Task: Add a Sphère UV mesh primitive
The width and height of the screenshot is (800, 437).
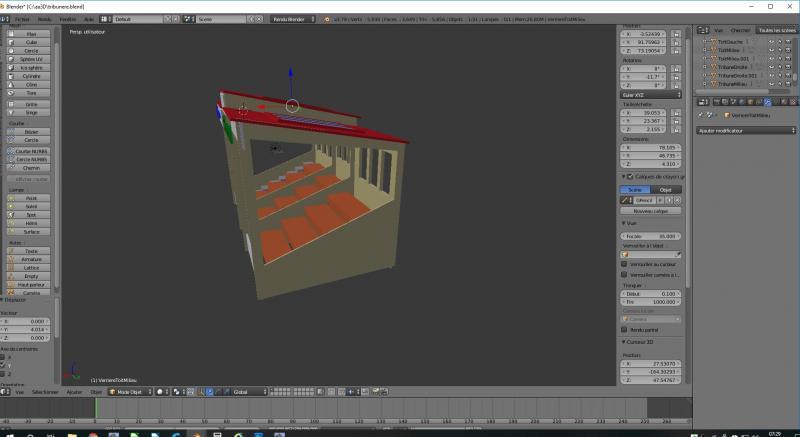Action: (x=31, y=57)
